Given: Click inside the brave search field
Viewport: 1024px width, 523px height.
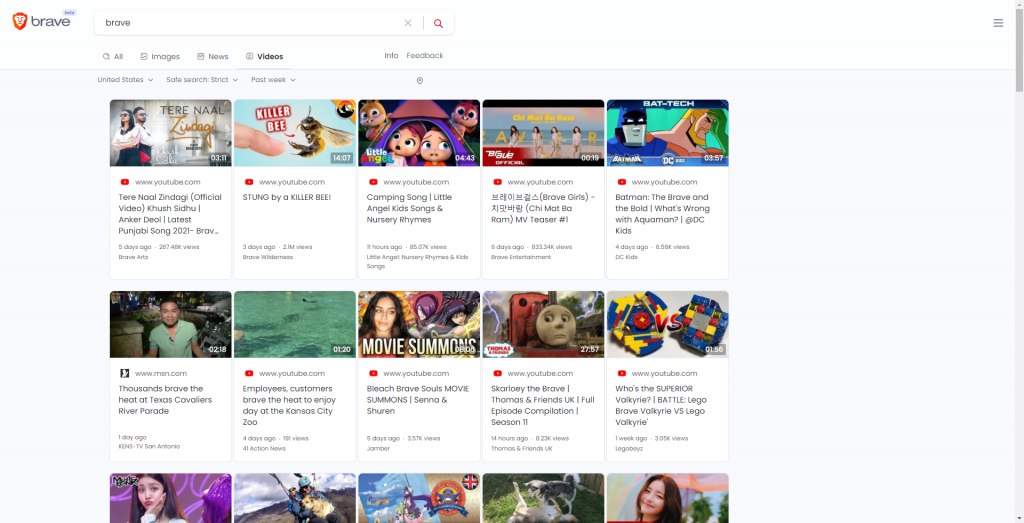Looking at the screenshot, I should point(250,23).
